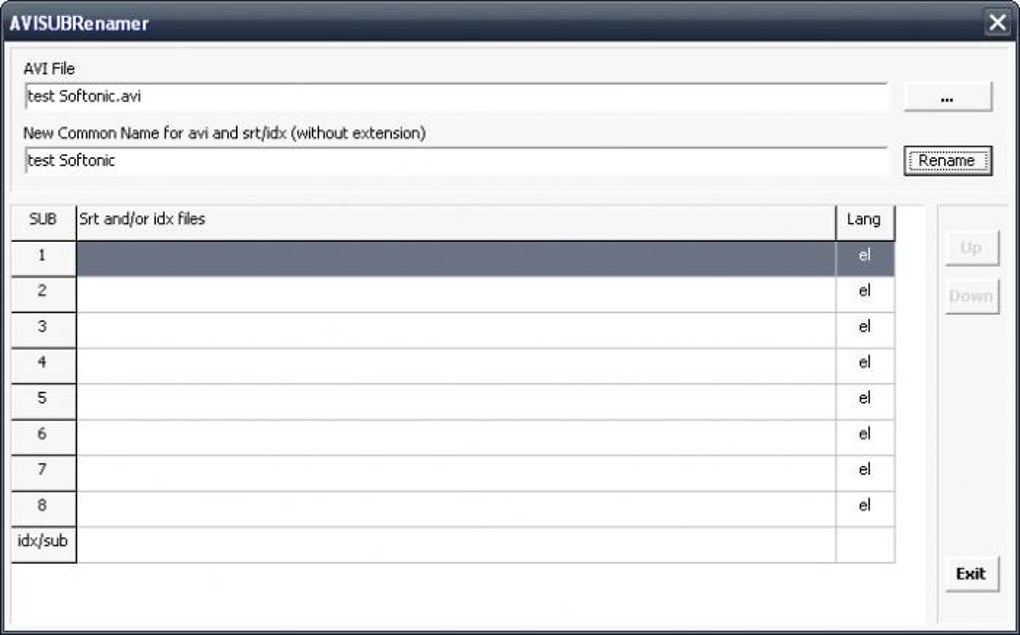Click the browse "..." button for AVI file

click(x=947, y=97)
